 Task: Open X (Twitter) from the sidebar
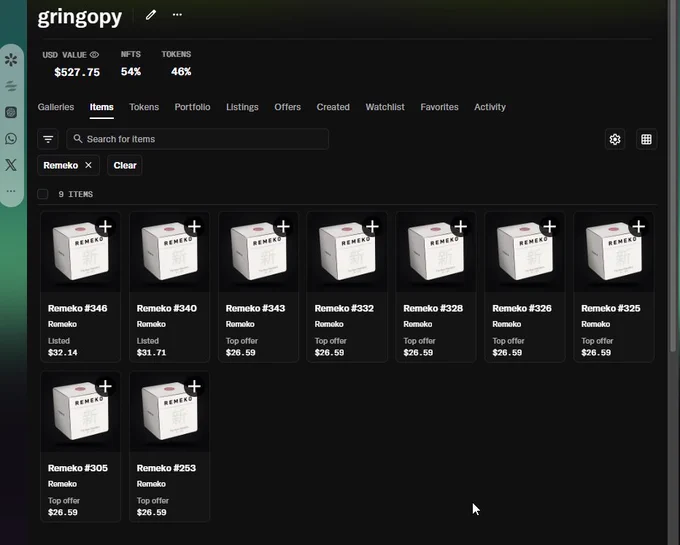click(11, 165)
